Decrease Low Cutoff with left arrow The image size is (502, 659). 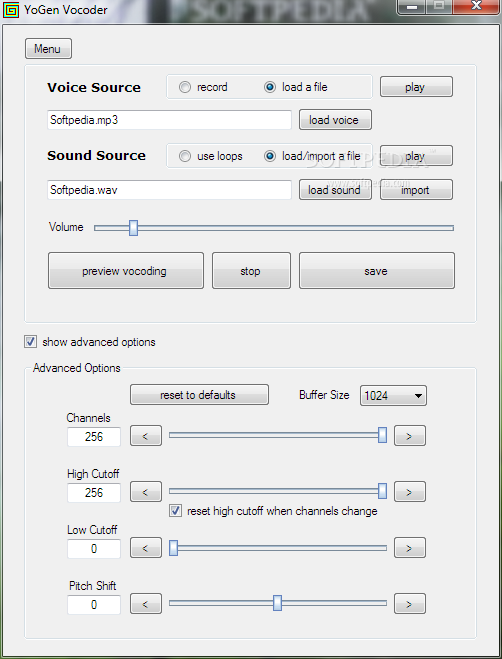pyautogui.click(x=146, y=548)
